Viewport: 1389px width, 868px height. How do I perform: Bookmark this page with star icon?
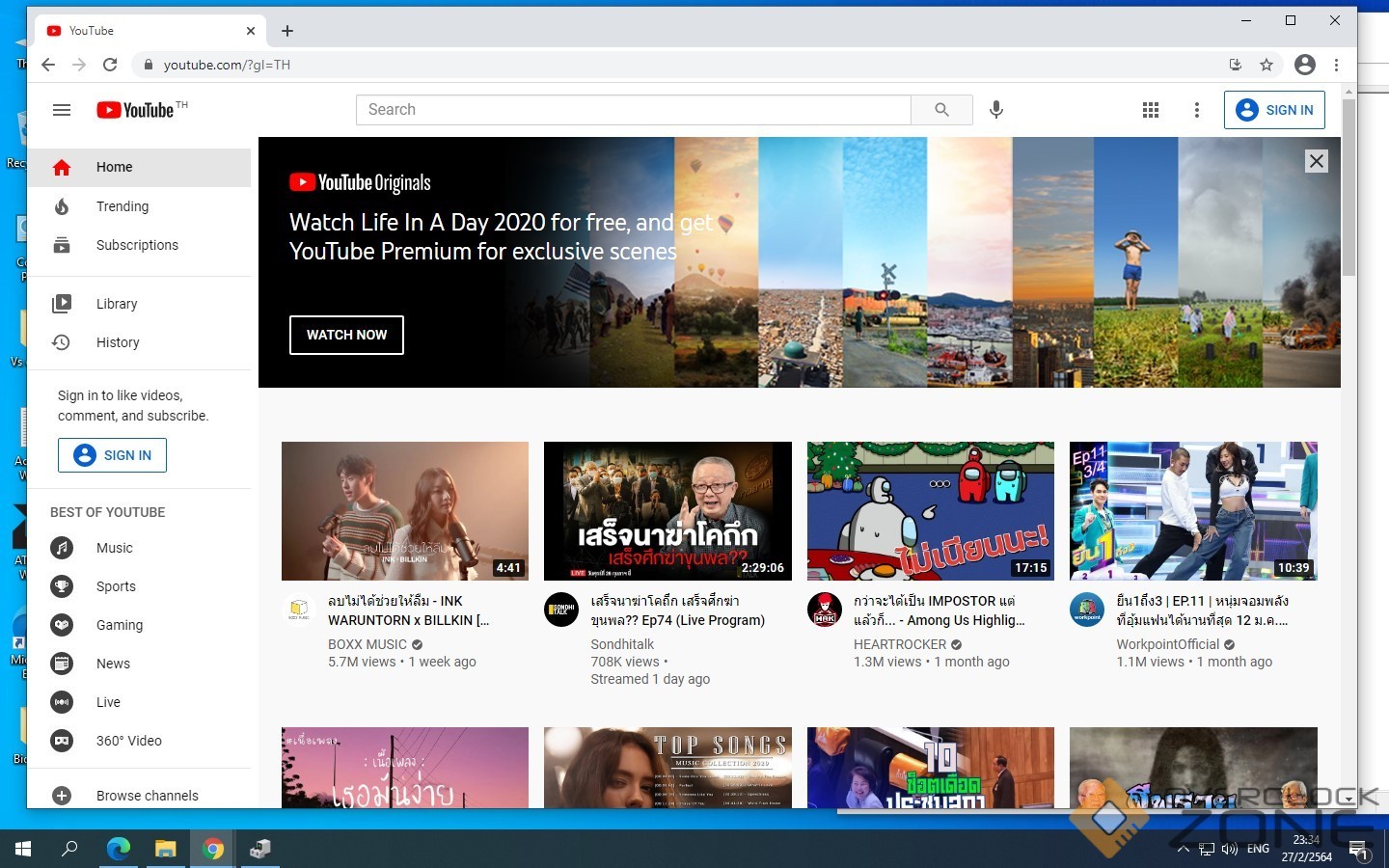[1266, 65]
